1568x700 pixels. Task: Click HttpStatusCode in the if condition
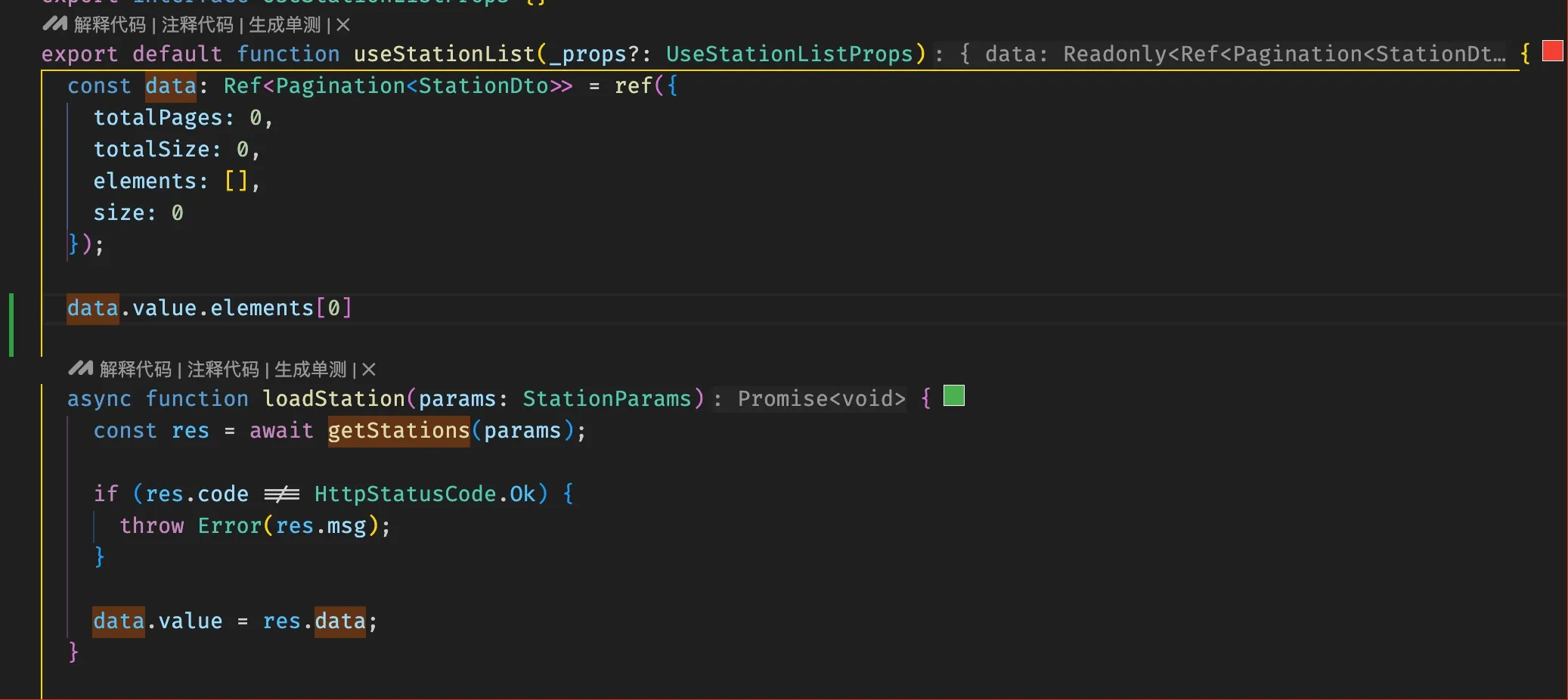[405, 494]
